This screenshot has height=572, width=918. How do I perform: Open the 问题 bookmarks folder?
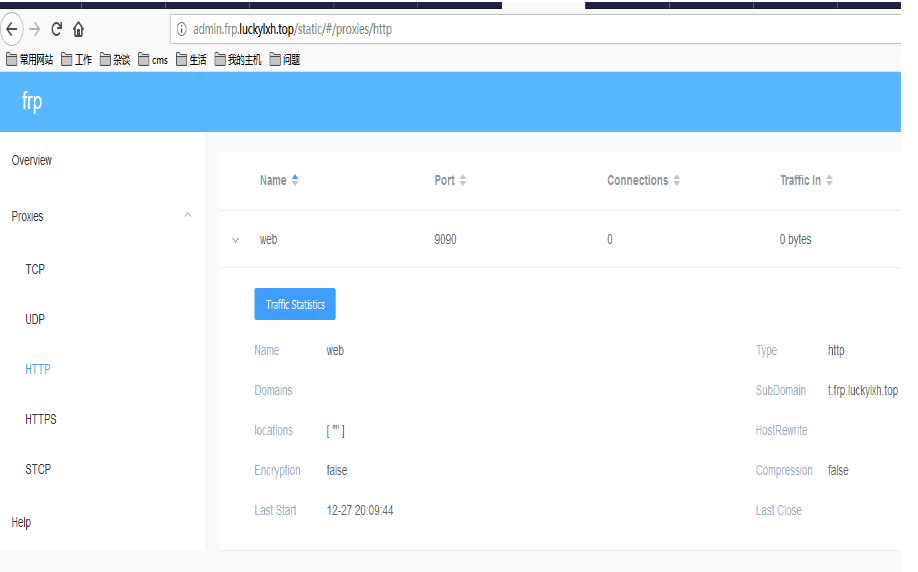285,60
